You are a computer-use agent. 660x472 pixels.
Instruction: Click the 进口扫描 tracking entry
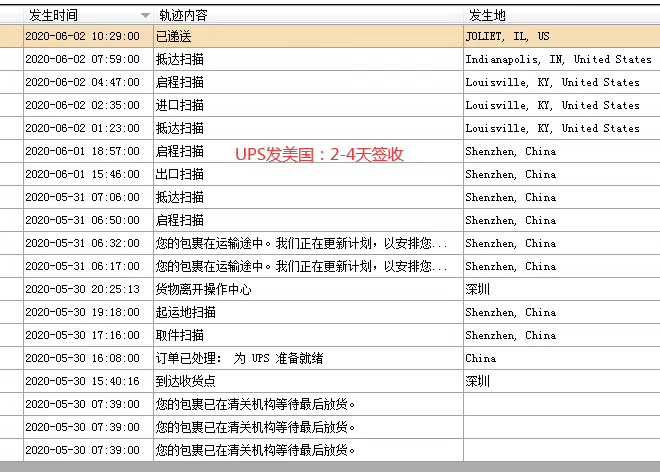[180, 105]
